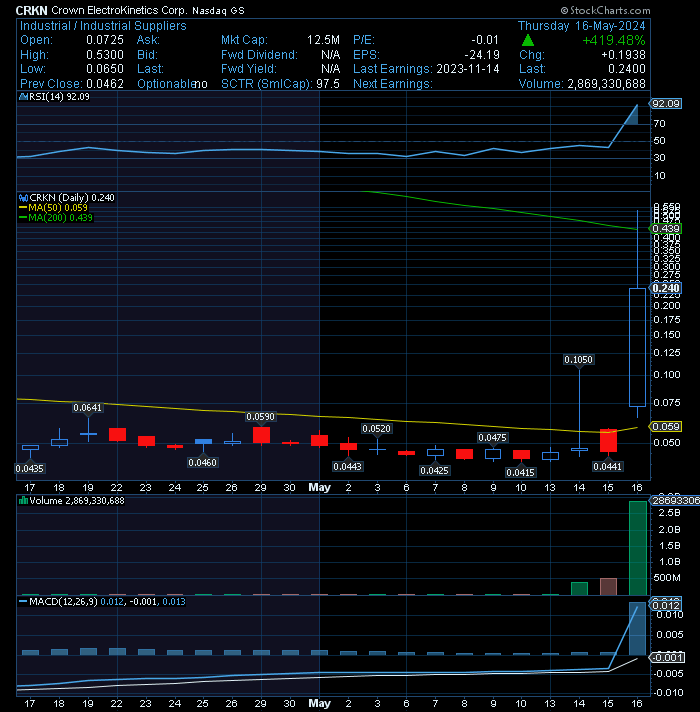Click the 0.0590 price annotation
Viewport: 700px width, 712px height.
(261, 416)
